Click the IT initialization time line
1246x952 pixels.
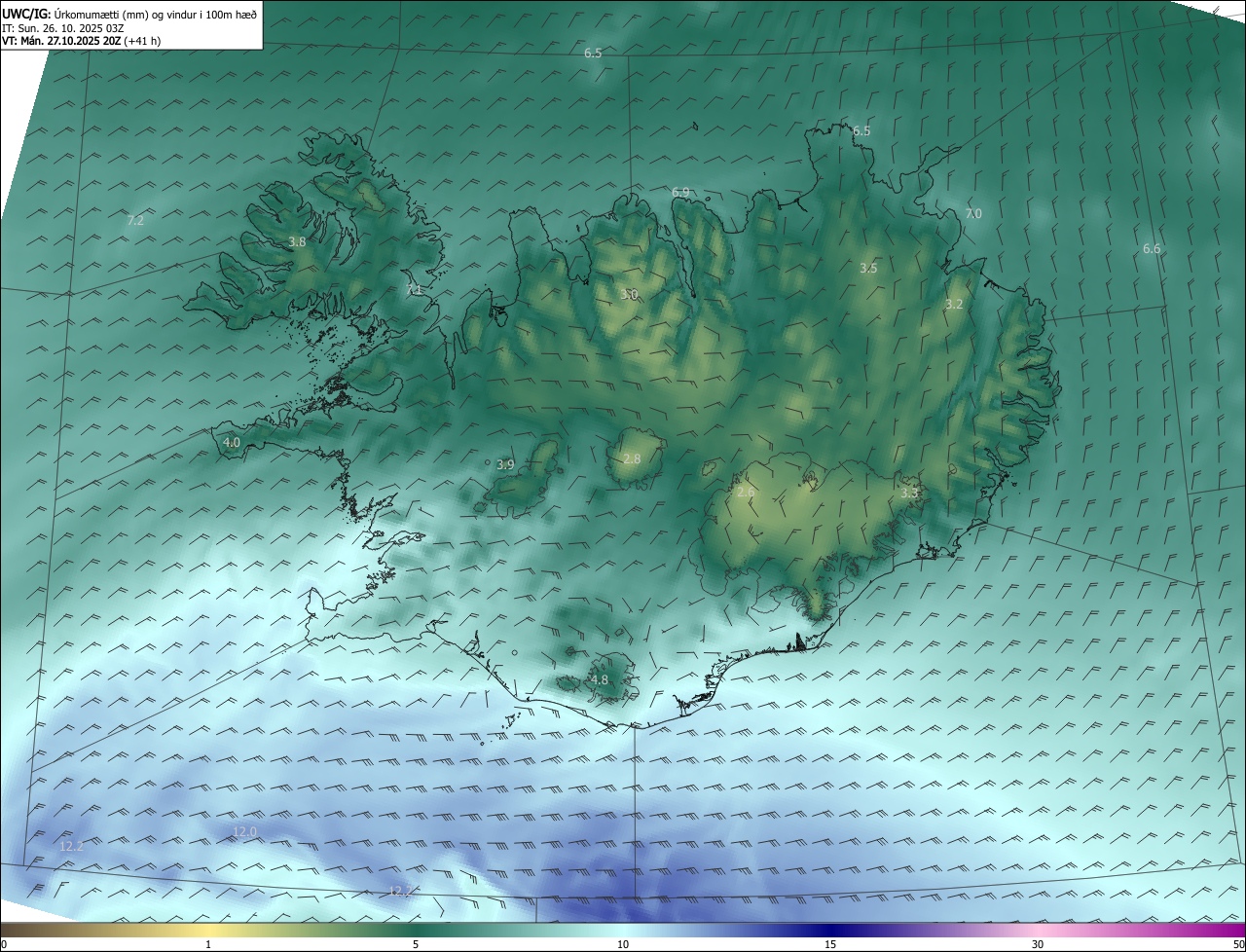(x=63, y=27)
